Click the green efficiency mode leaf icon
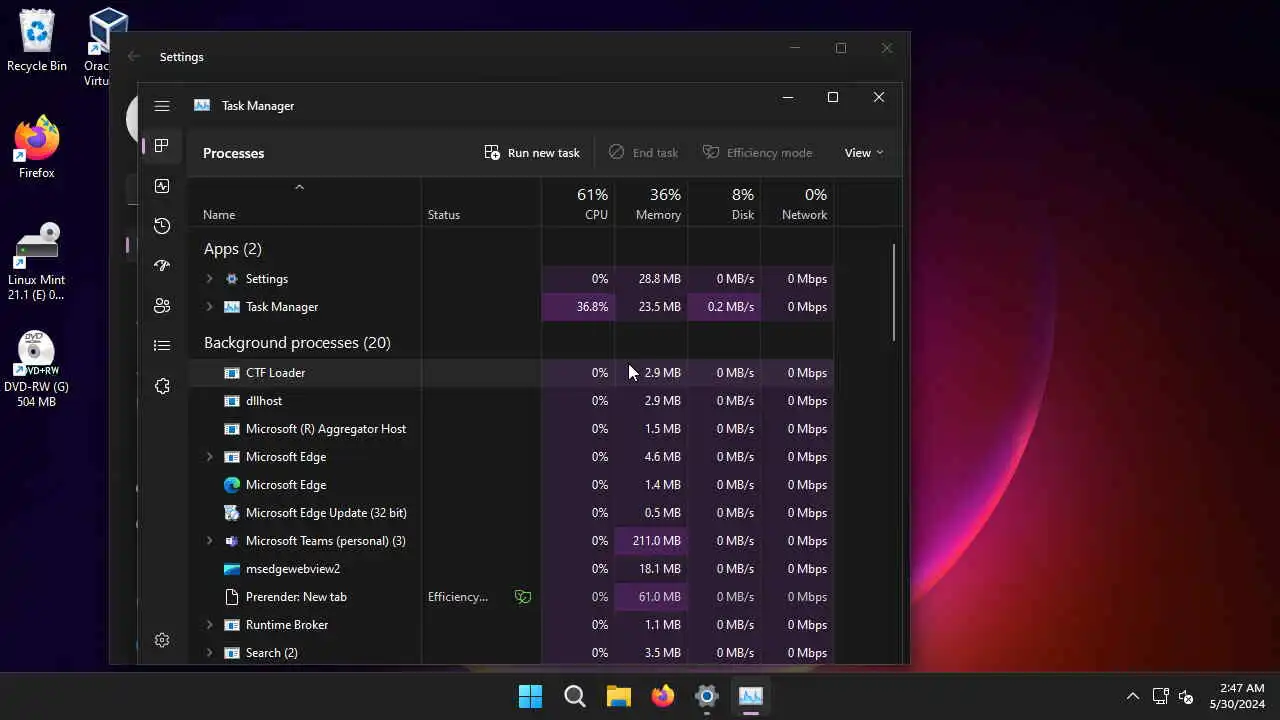The height and width of the screenshot is (720, 1280). [x=522, y=597]
